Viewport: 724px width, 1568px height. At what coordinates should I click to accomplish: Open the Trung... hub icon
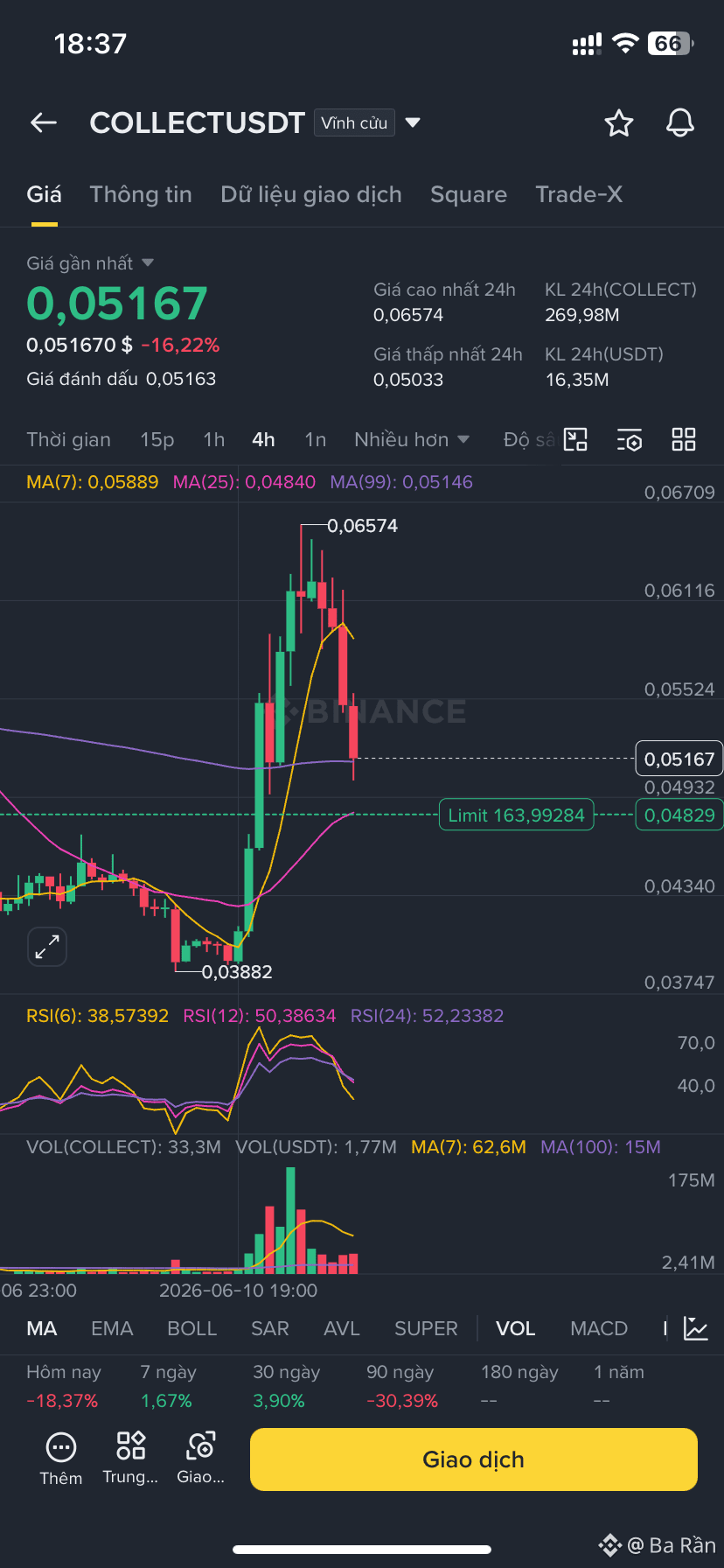[x=130, y=1459]
